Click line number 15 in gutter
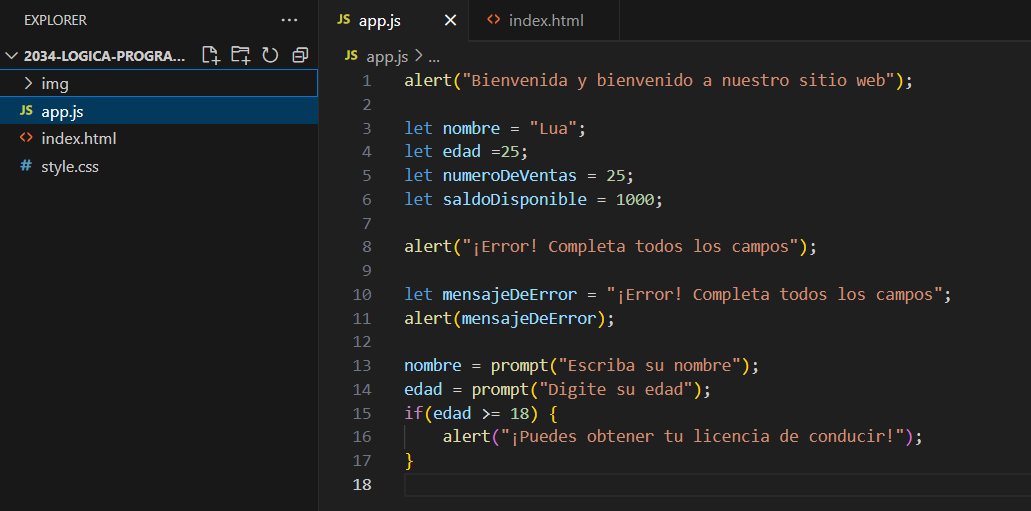This screenshot has width=1031, height=511. (x=362, y=413)
